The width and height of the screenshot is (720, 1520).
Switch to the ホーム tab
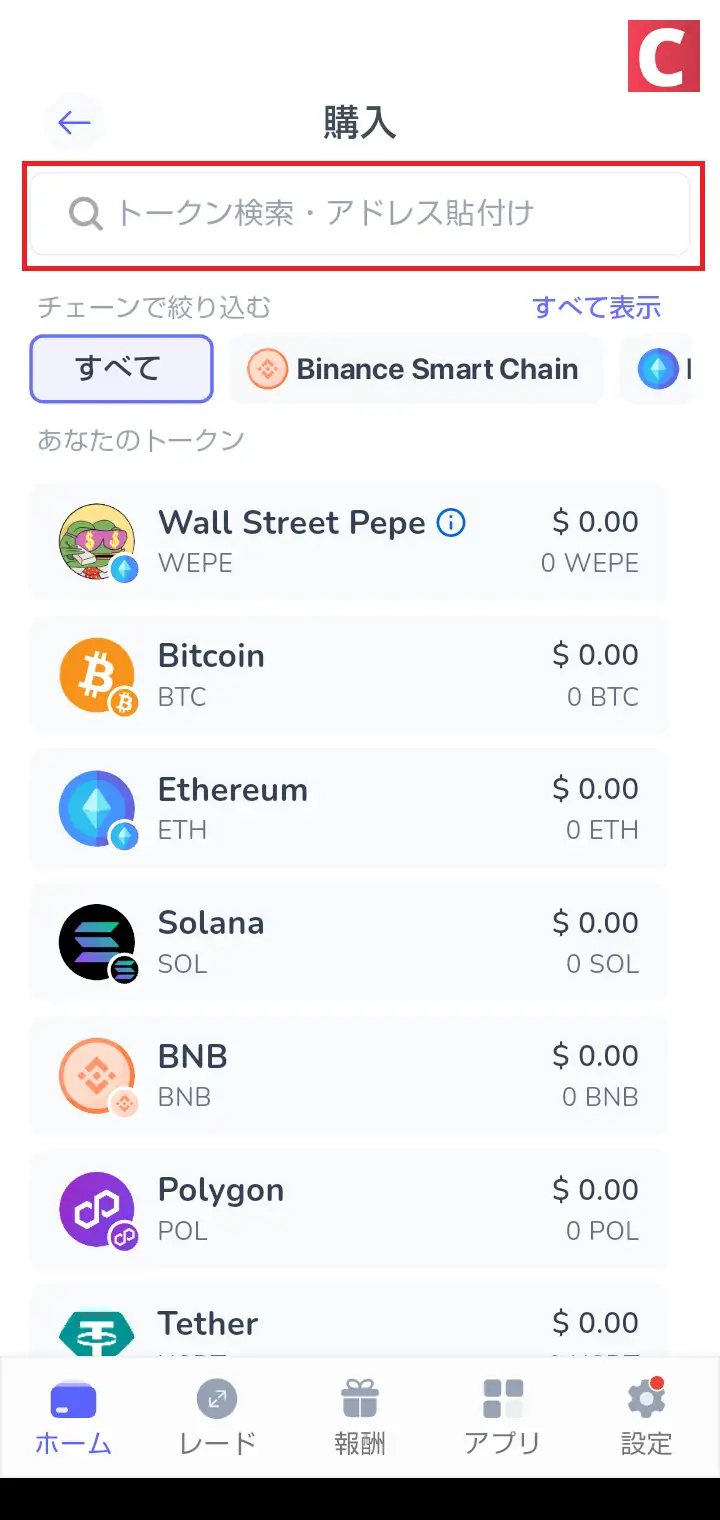point(73,1417)
